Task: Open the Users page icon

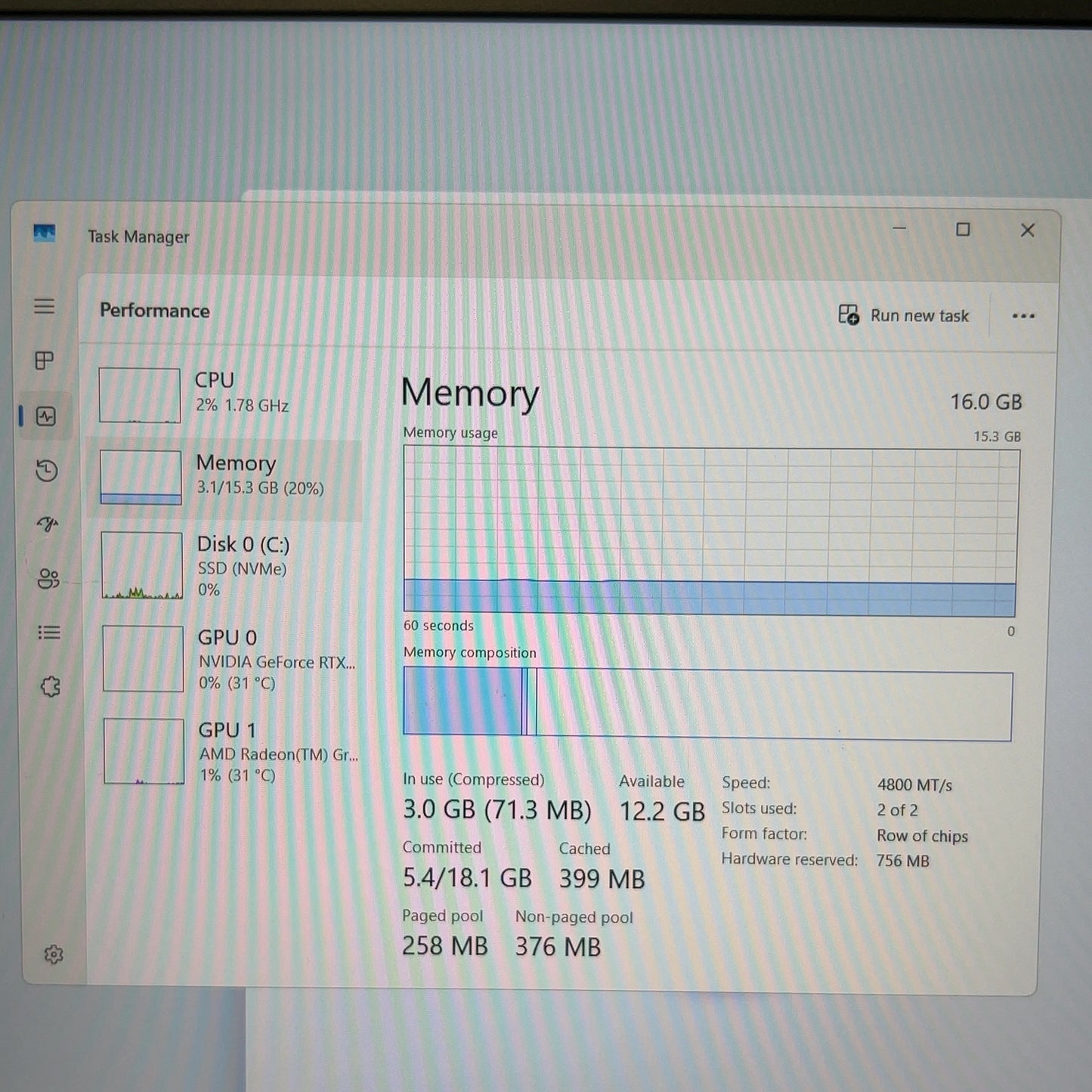Action: point(48,579)
